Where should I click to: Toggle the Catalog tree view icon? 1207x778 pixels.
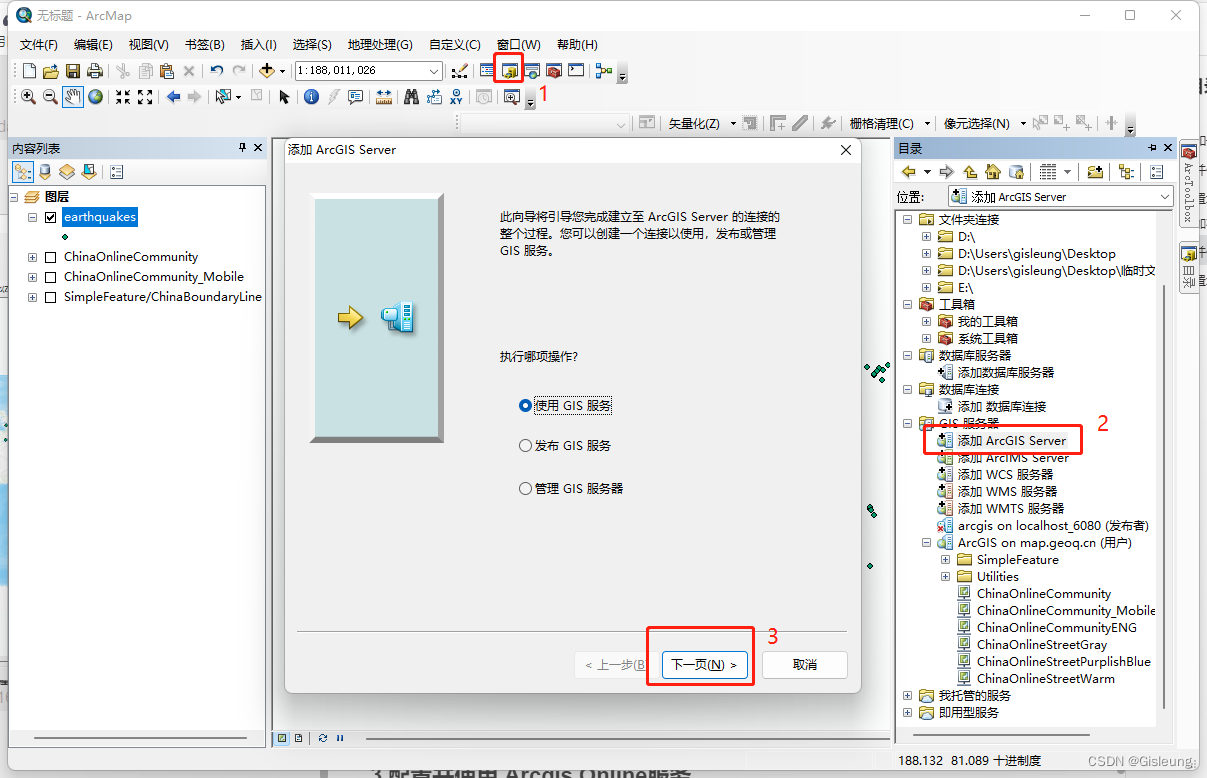pos(1126,172)
